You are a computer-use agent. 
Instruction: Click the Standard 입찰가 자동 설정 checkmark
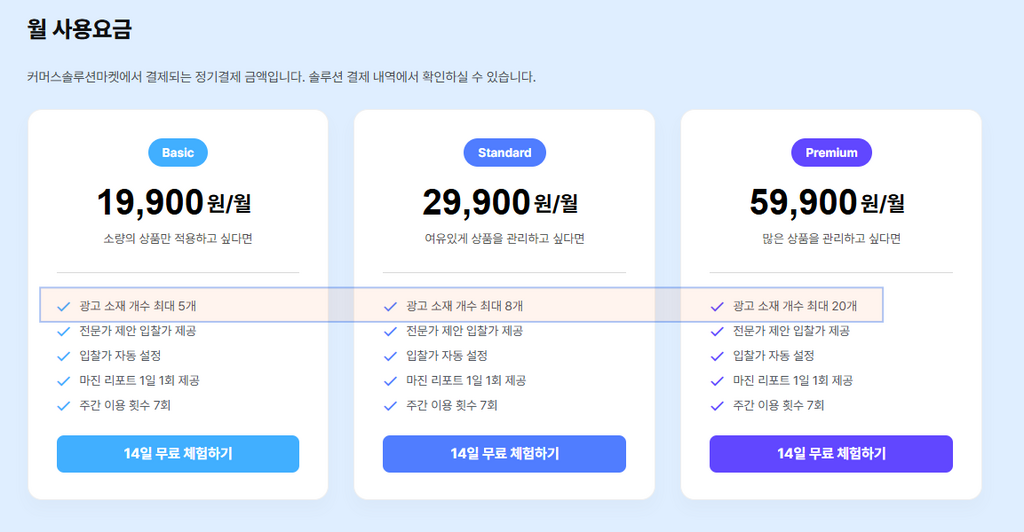390,356
